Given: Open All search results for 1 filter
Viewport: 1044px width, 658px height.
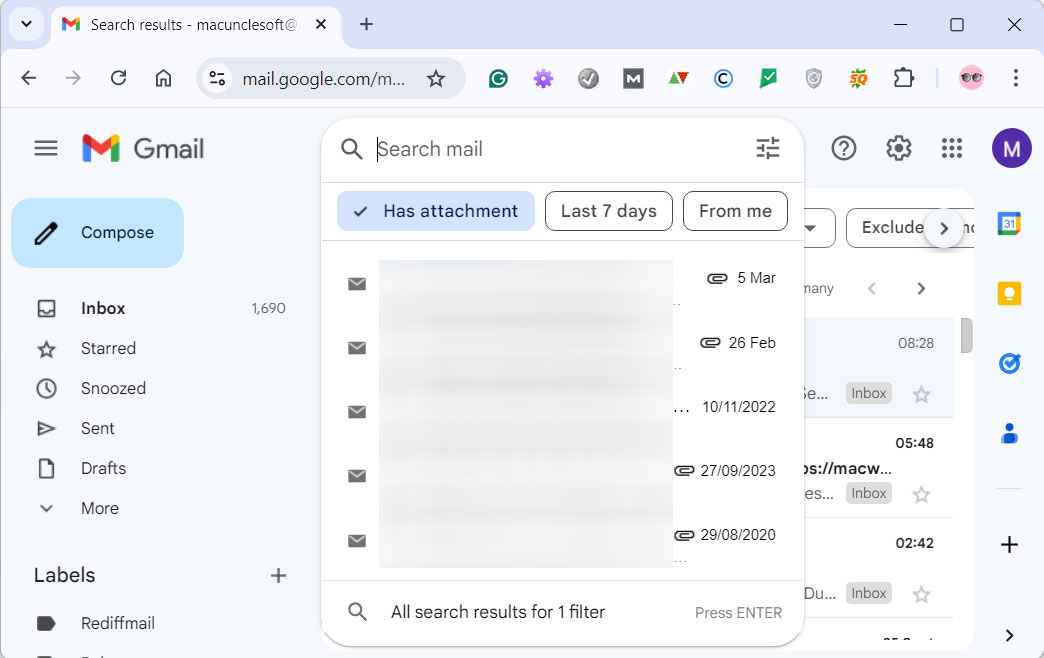Looking at the screenshot, I should click(x=497, y=612).
